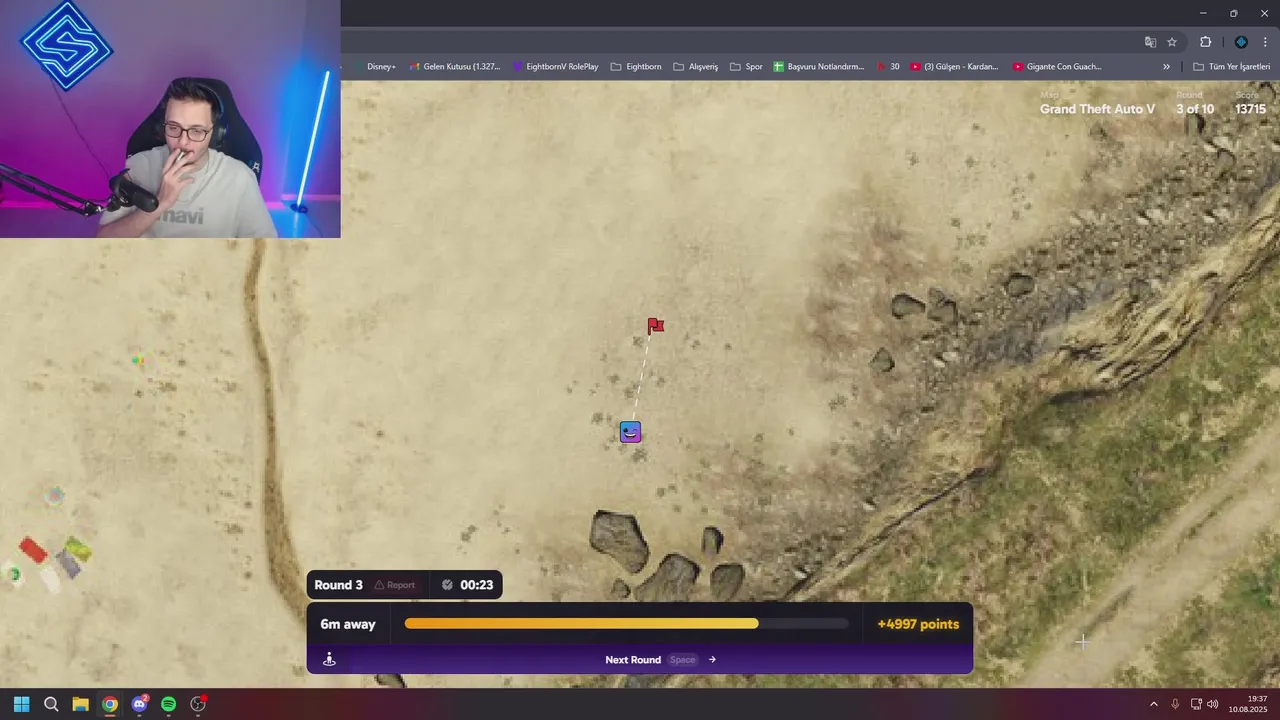The width and height of the screenshot is (1280, 720).
Task: Click the 3 of 10 round counter
Action: (x=1195, y=109)
